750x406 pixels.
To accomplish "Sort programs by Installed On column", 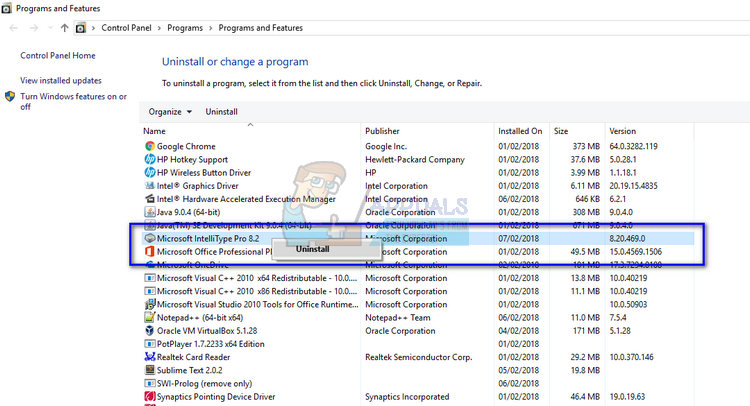I will (x=520, y=131).
